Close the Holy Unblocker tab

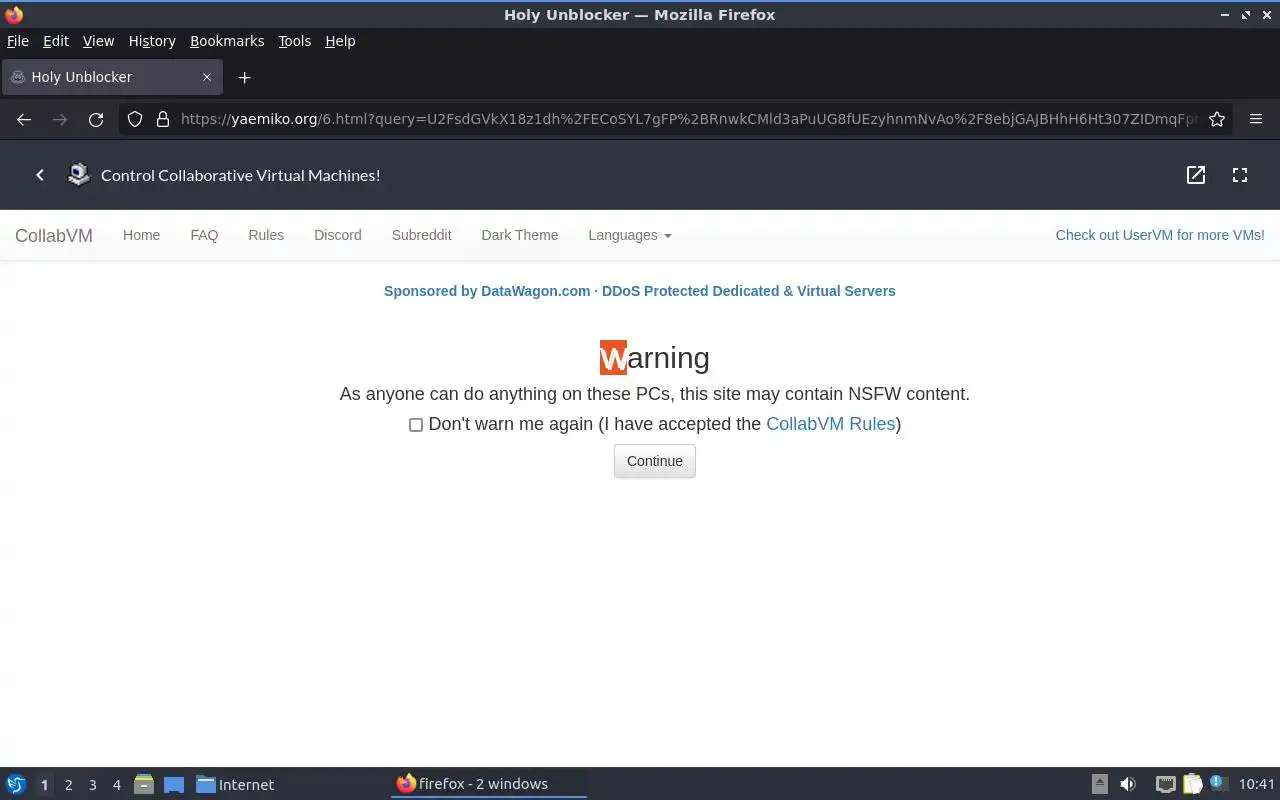pyautogui.click(x=207, y=77)
